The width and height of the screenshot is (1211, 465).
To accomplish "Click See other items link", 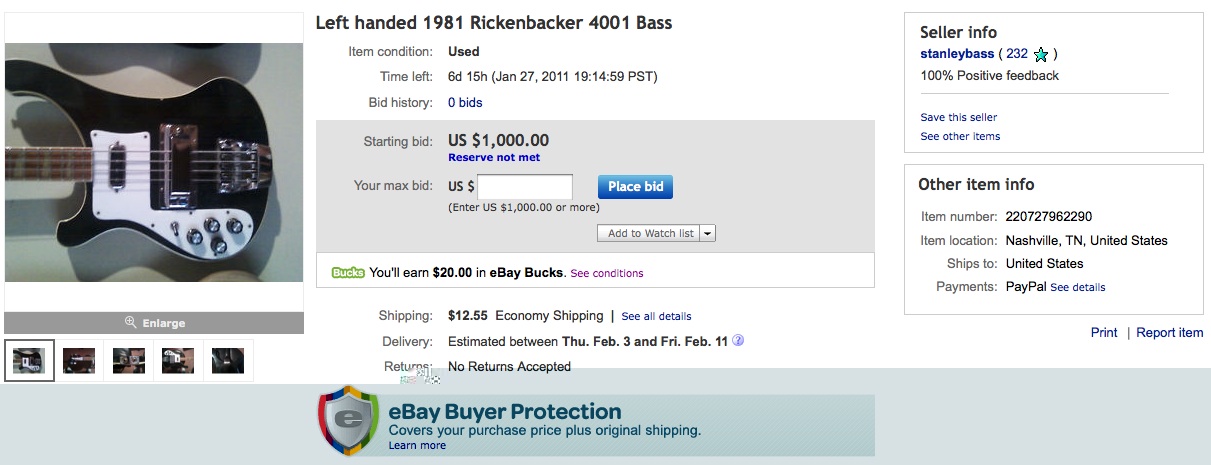I will (960, 136).
